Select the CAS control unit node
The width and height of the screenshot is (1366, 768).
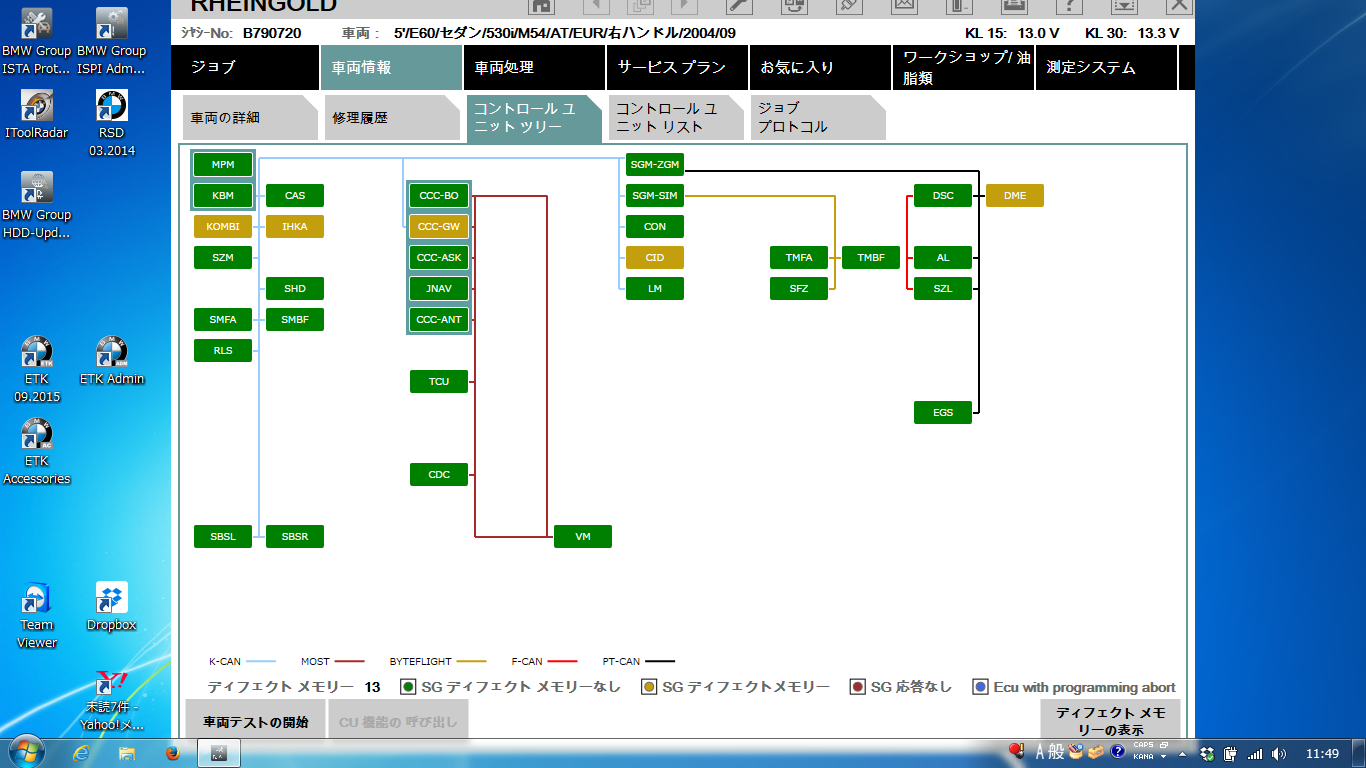click(x=295, y=196)
